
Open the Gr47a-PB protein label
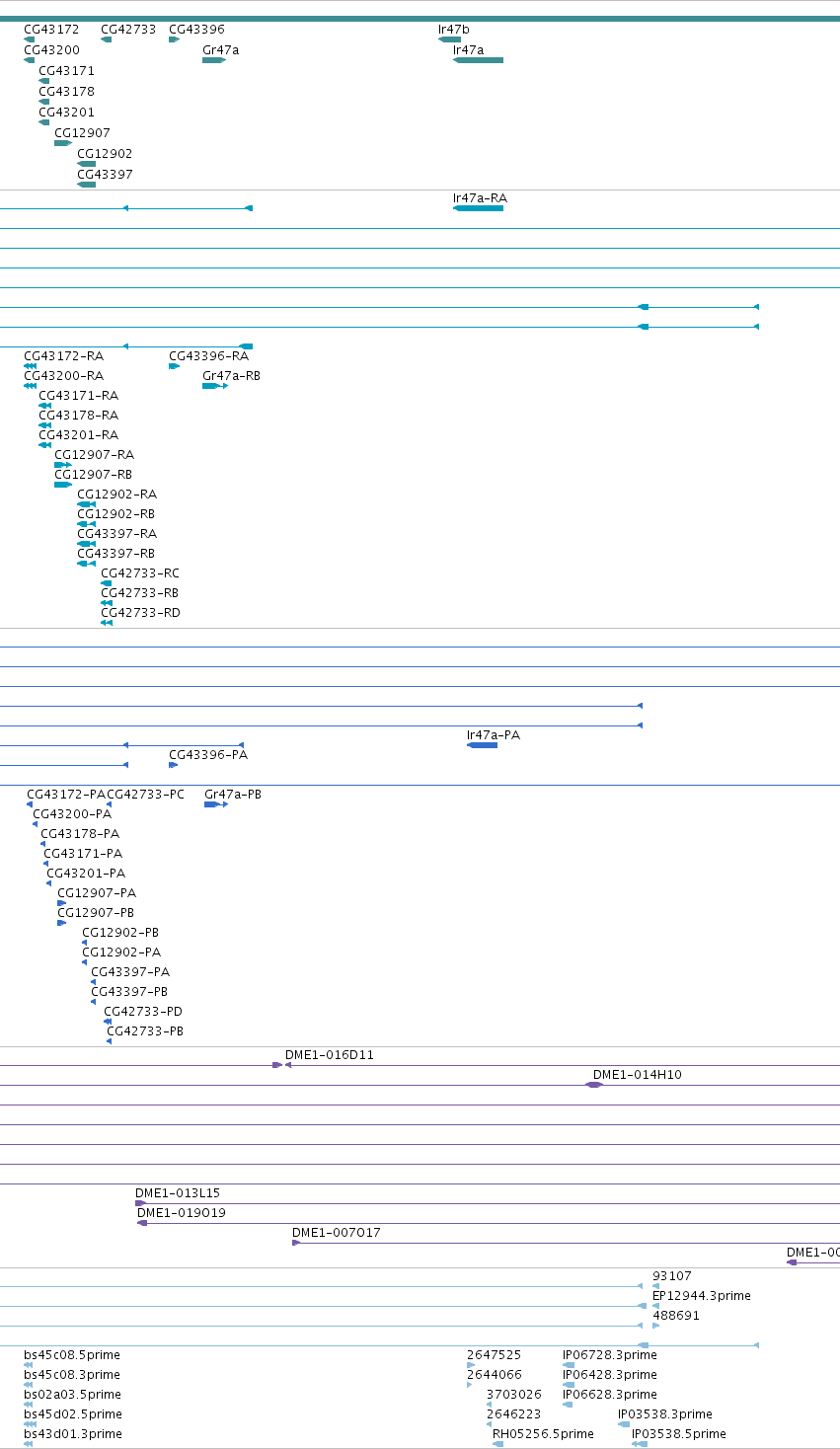pyautogui.click(x=233, y=795)
